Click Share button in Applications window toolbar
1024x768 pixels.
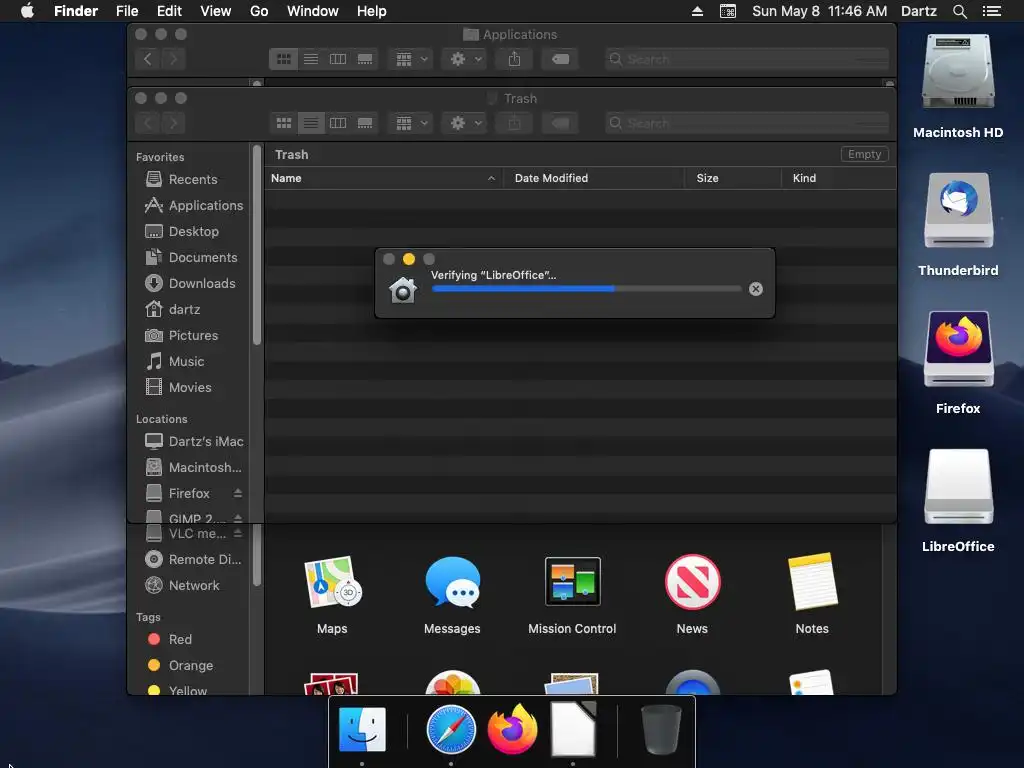(515, 59)
